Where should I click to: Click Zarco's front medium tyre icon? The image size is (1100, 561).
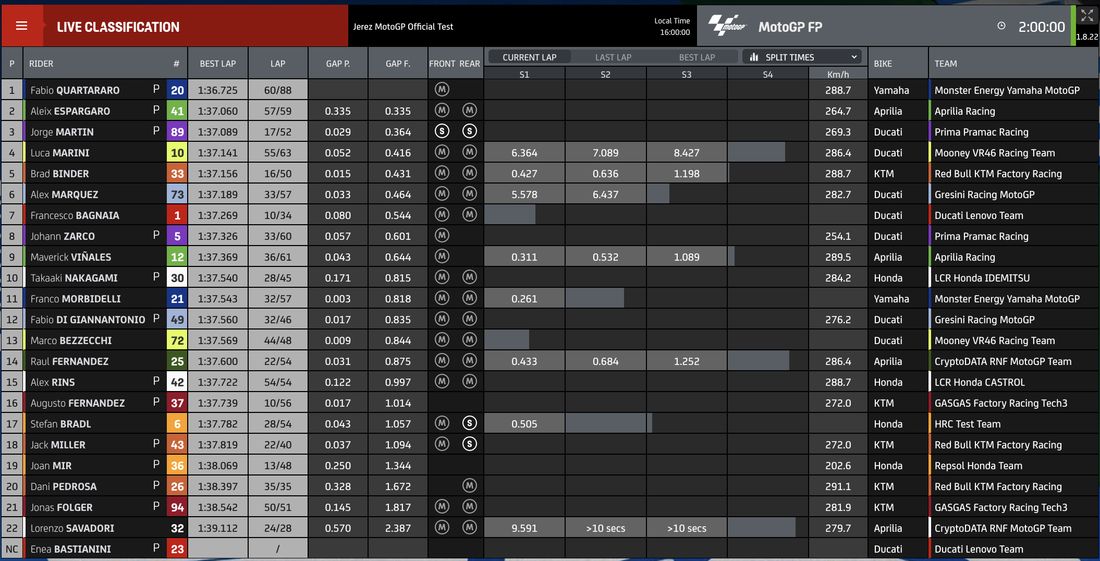(442, 236)
